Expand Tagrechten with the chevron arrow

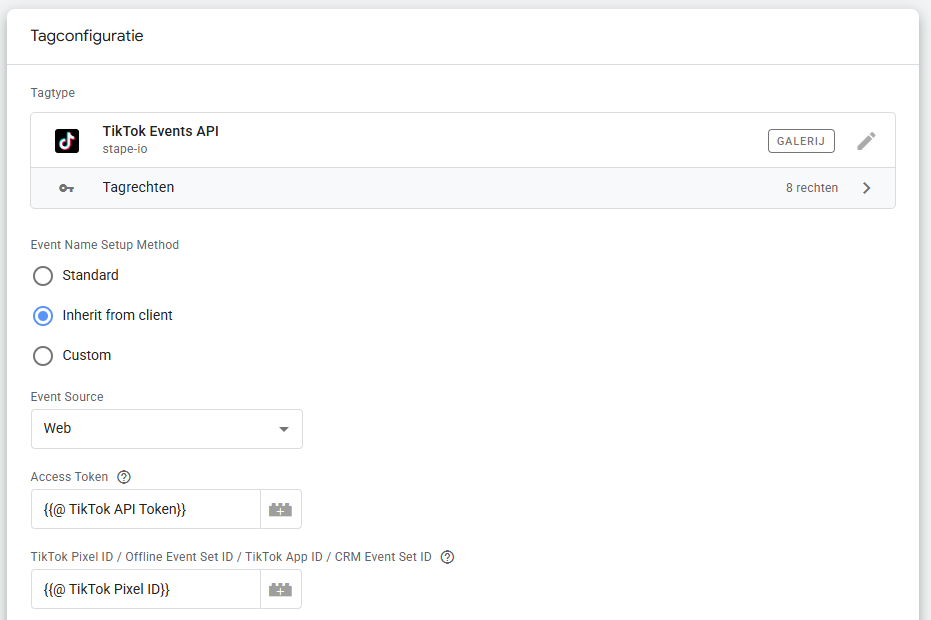pos(866,188)
